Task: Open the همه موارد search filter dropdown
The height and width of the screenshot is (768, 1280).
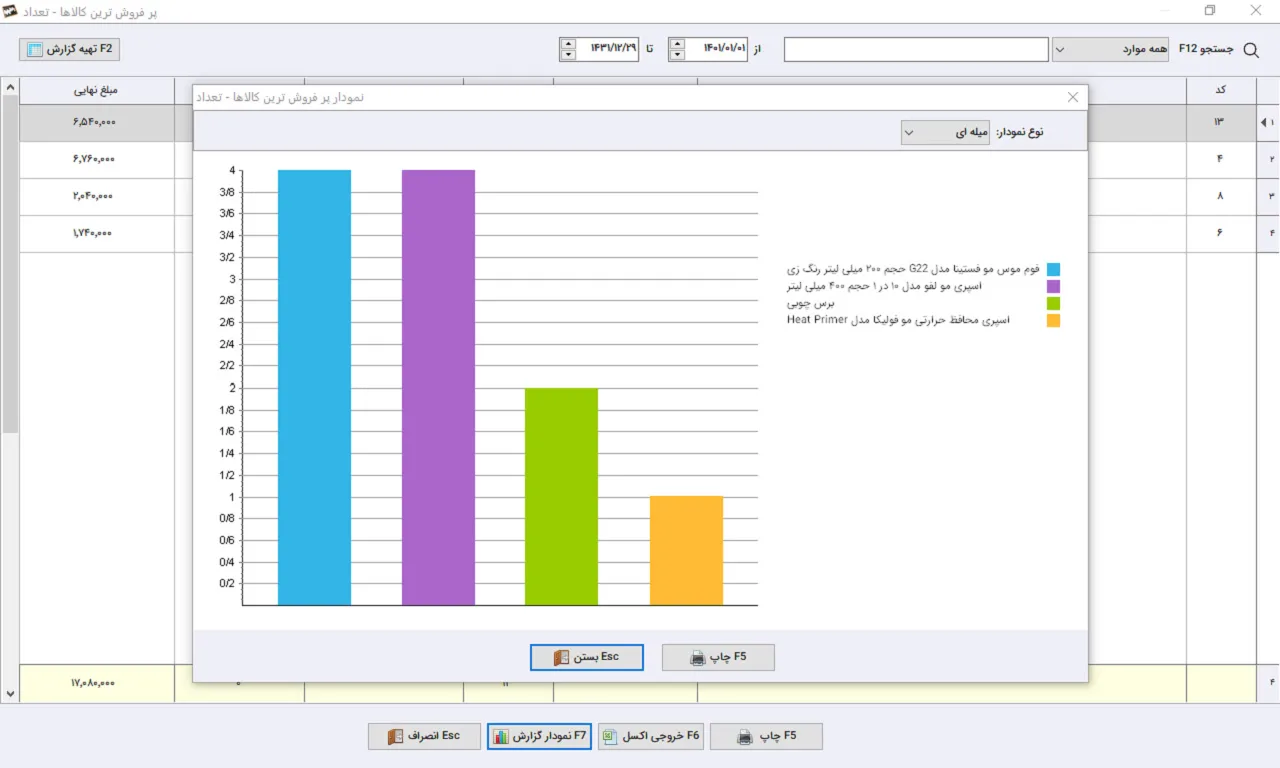Action: (1110, 49)
